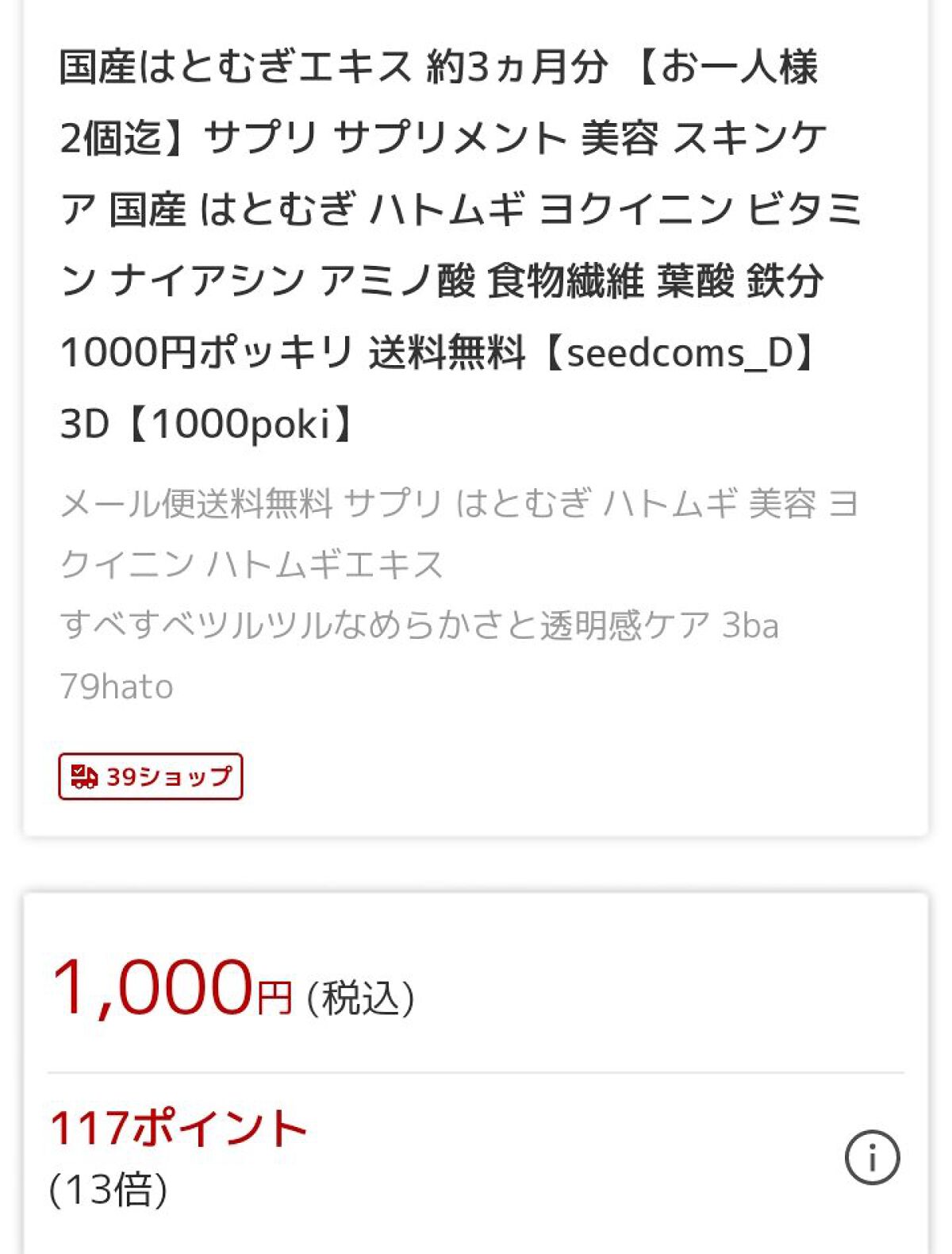Click the red 1,000円 price
The width and height of the screenshot is (952, 1254).
pyautogui.click(x=152, y=988)
